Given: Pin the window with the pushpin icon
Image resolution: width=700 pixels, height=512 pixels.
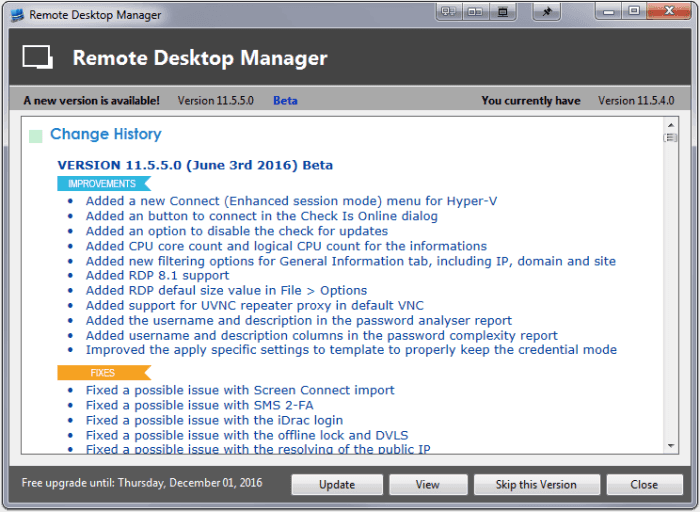Looking at the screenshot, I should point(547,13).
